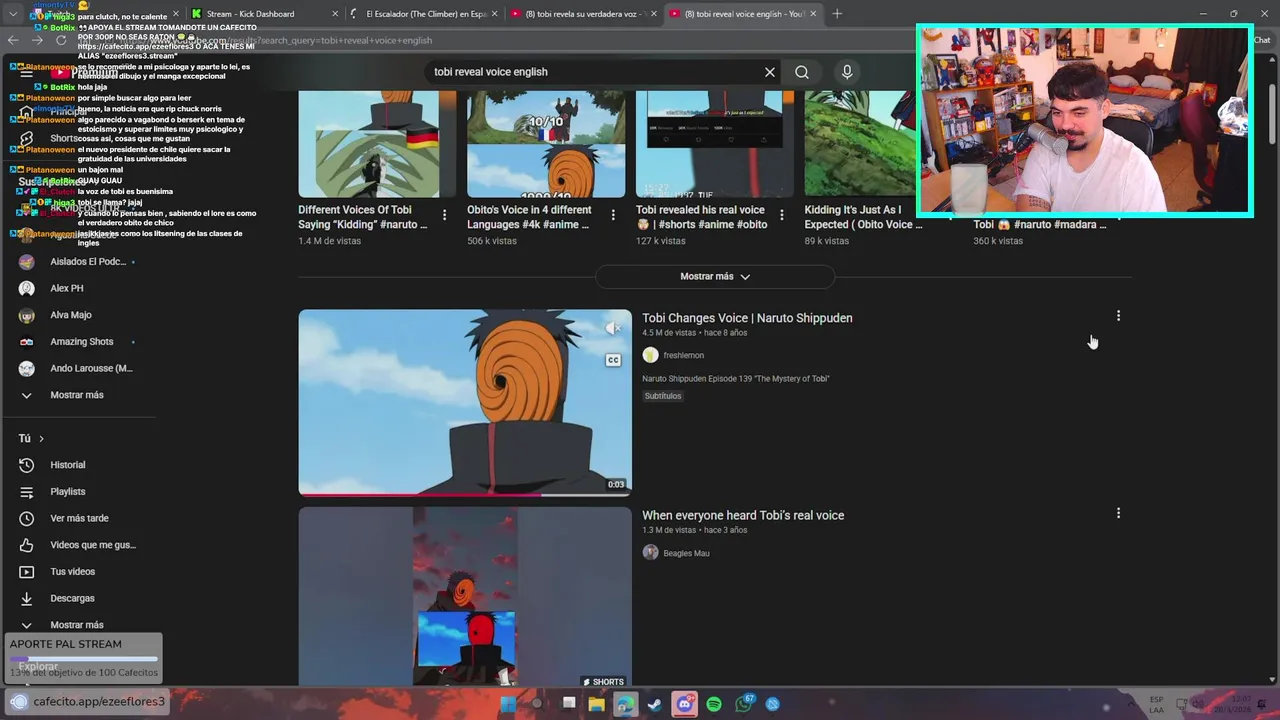Play the 'When everyone heard' Shorts thumbnail
Image resolution: width=1280 pixels, height=720 pixels.
click(465, 596)
